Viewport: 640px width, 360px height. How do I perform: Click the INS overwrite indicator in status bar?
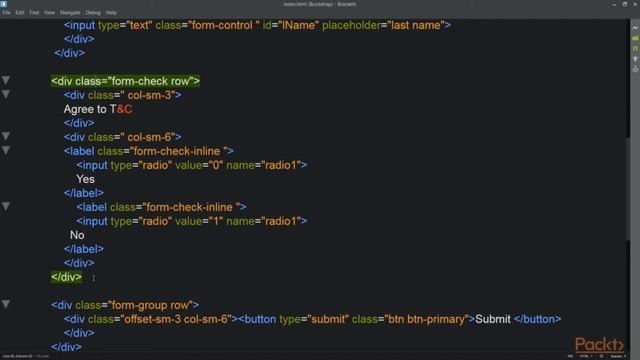(570, 356)
